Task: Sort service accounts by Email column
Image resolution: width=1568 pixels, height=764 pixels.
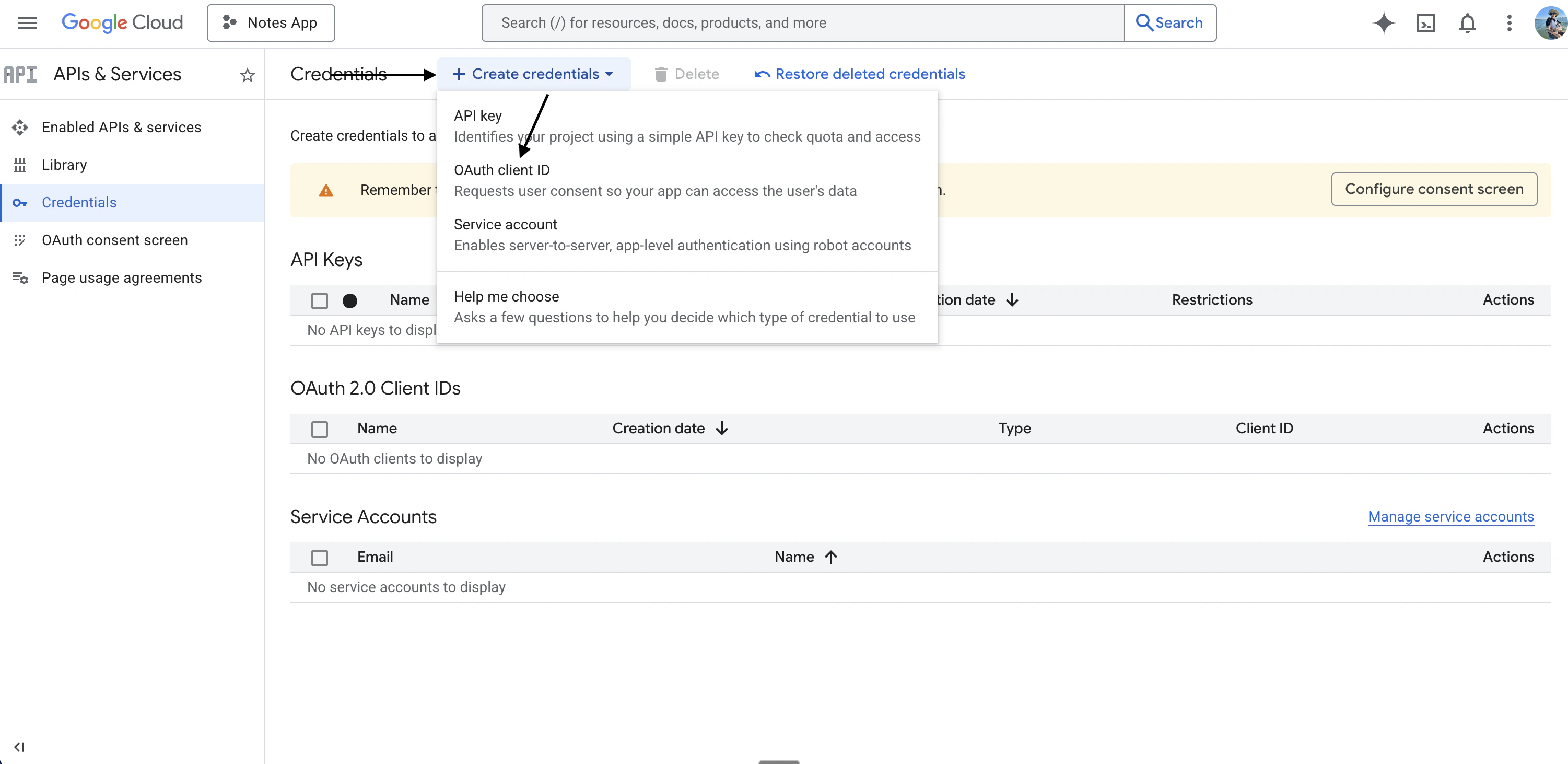Action: [x=375, y=557]
